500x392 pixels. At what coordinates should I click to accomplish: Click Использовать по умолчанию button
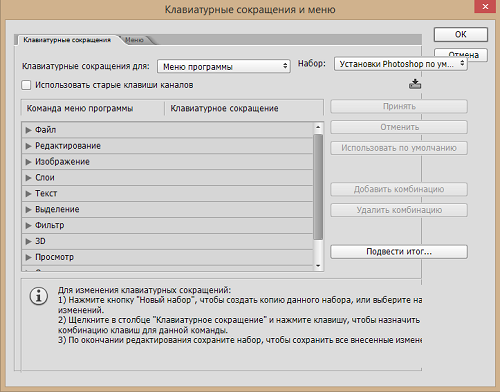pyautogui.click(x=399, y=148)
